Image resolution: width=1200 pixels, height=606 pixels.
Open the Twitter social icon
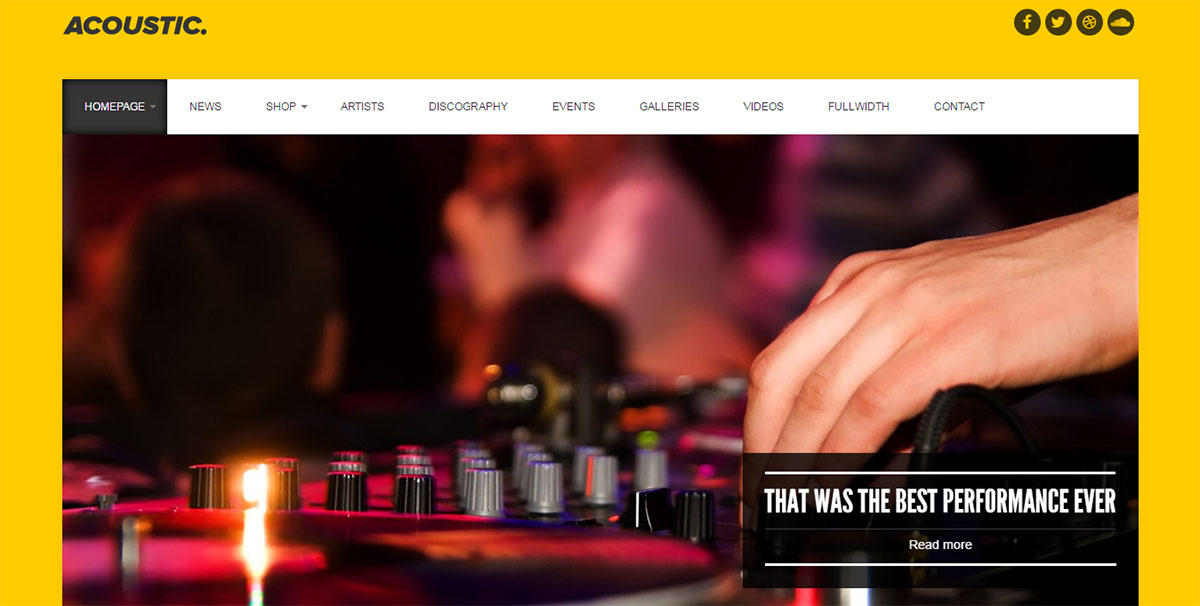pyautogui.click(x=1058, y=22)
